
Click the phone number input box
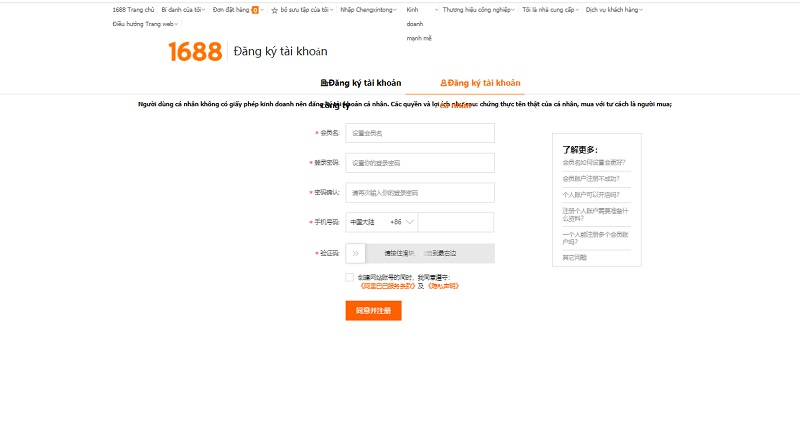click(x=455, y=222)
